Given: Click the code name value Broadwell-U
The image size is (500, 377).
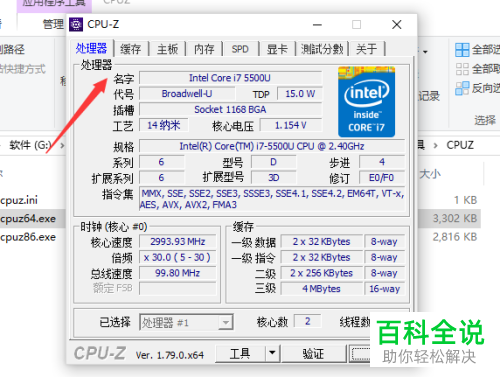Looking at the screenshot, I should [x=187, y=94].
